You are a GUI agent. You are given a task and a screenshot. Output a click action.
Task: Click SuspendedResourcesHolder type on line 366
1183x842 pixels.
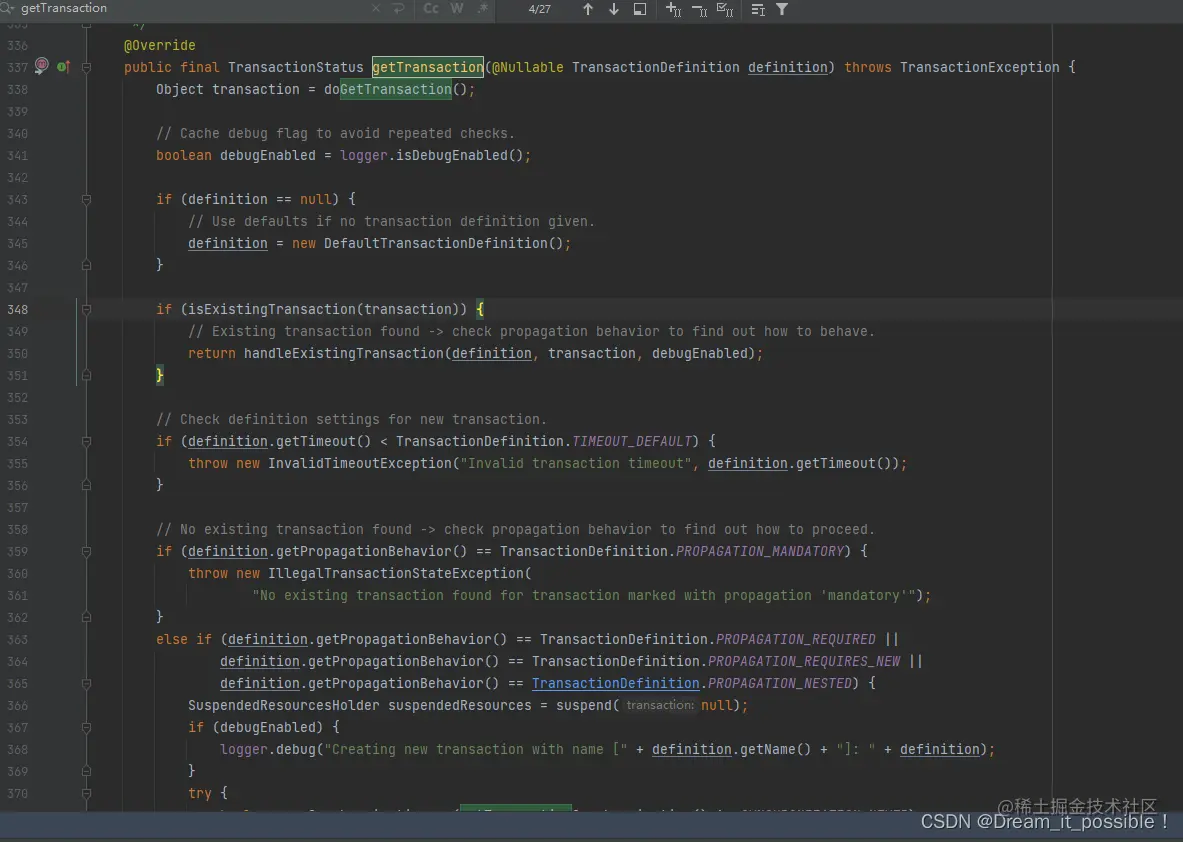[x=284, y=705]
